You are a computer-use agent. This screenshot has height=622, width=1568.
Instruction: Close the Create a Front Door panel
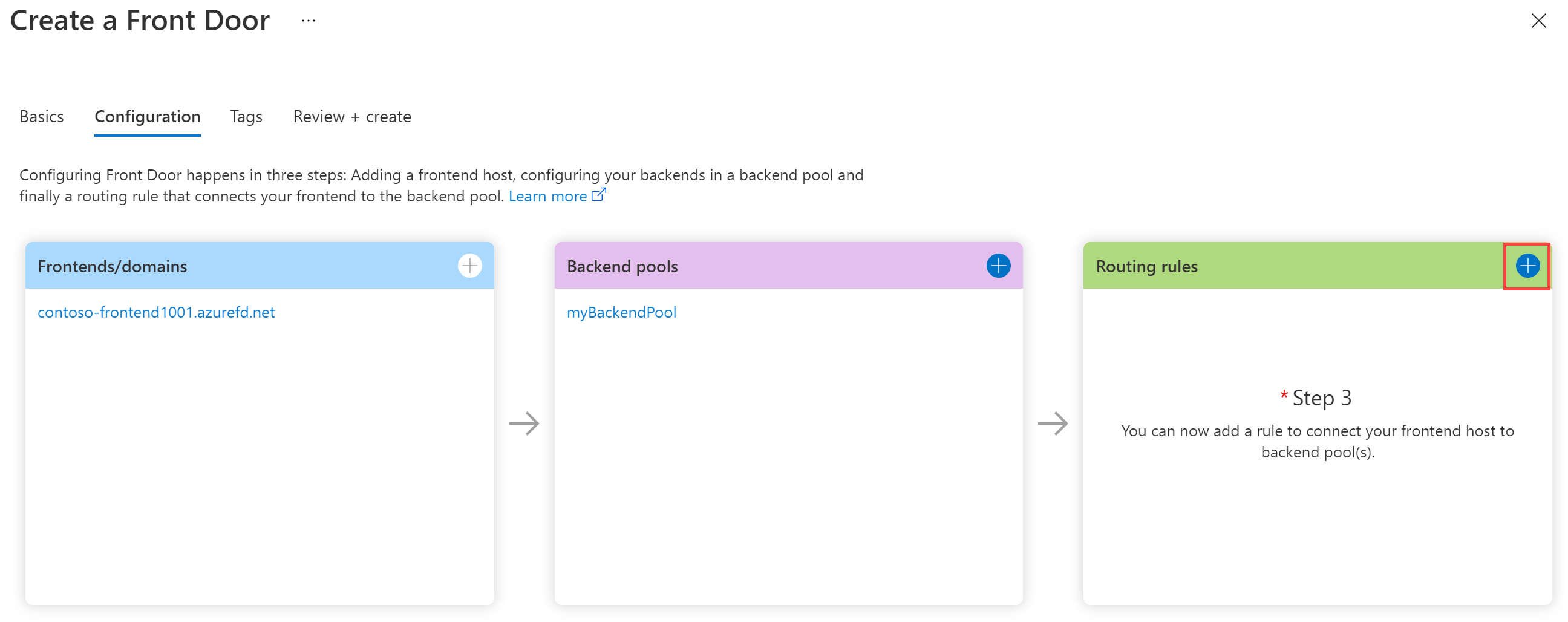pos(1539,20)
